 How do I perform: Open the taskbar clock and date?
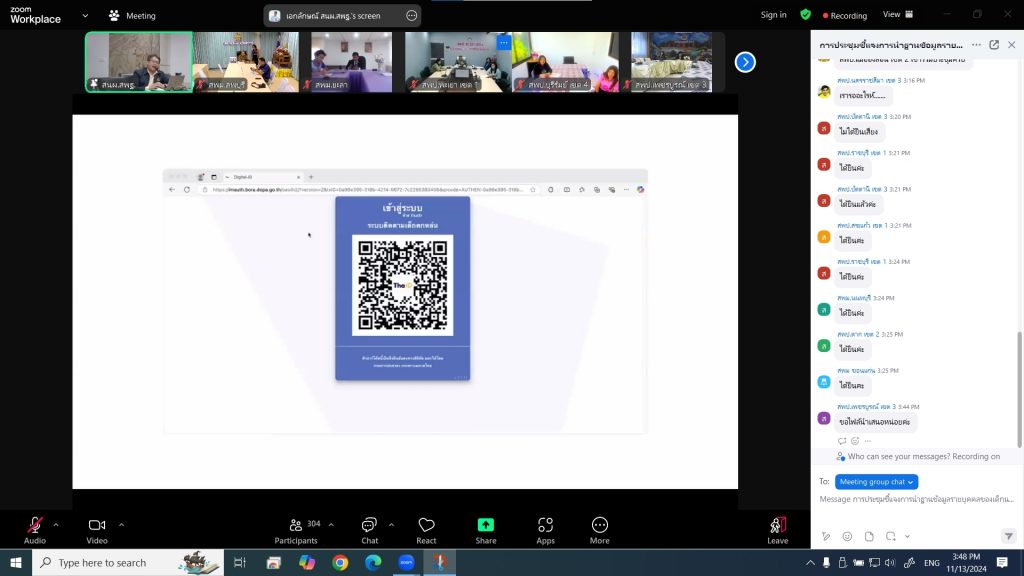[x=966, y=562]
